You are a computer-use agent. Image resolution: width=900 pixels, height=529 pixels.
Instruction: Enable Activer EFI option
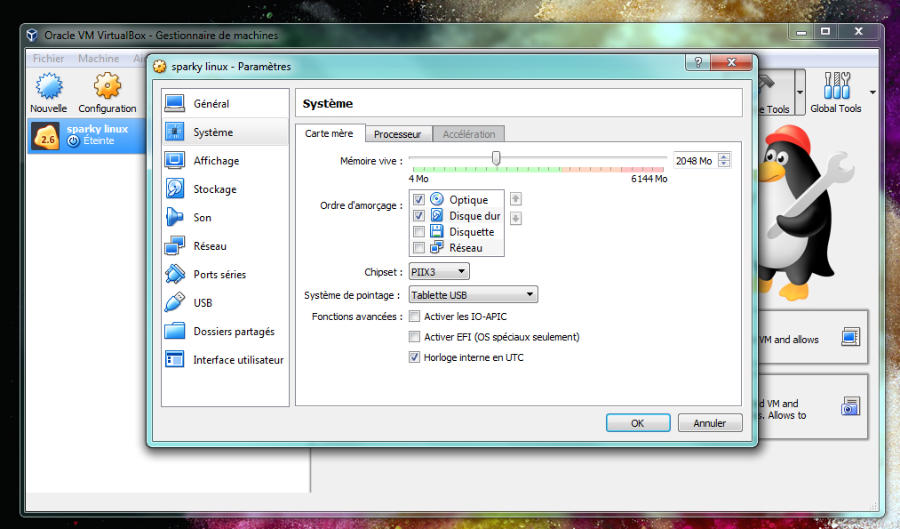[414, 337]
